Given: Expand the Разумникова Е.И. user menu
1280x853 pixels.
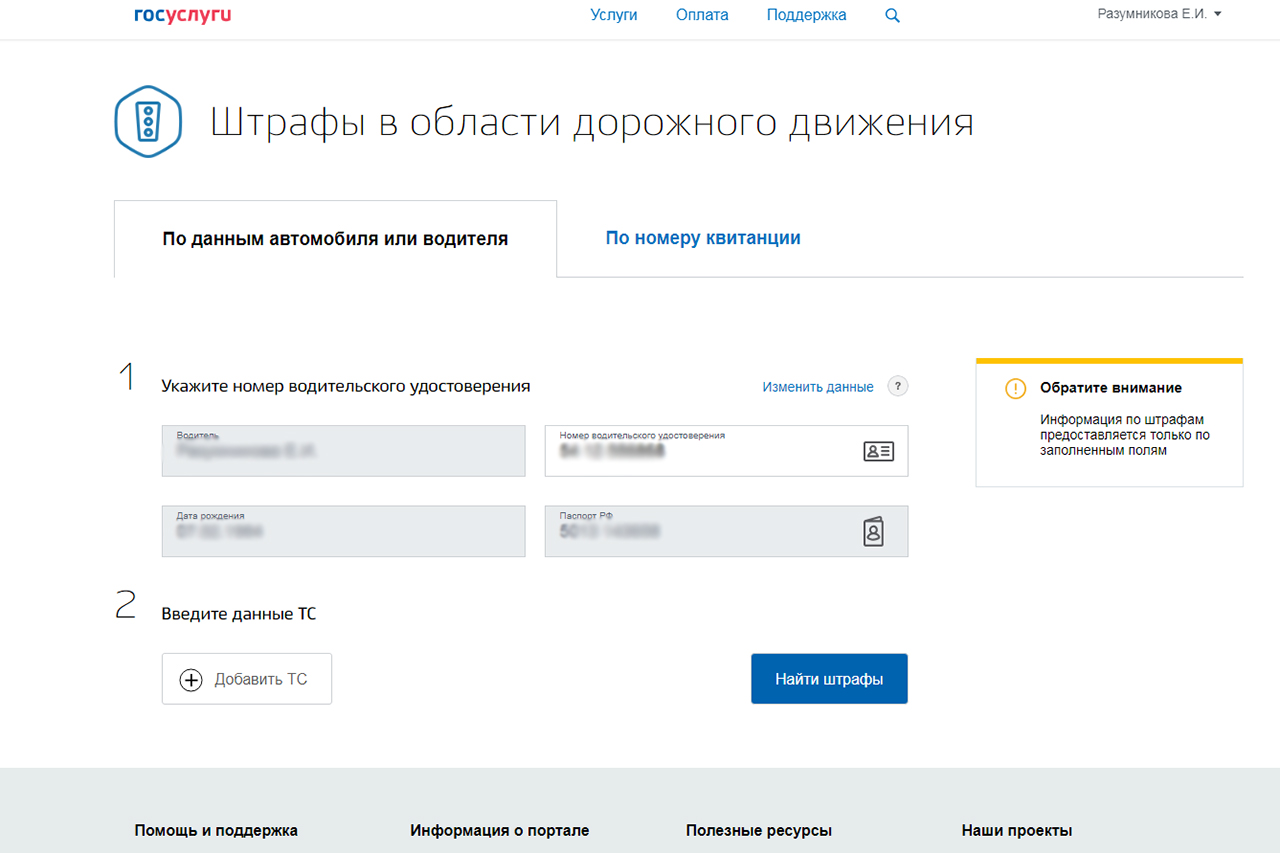Looking at the screenshot, I should (x=1160, y=14).
